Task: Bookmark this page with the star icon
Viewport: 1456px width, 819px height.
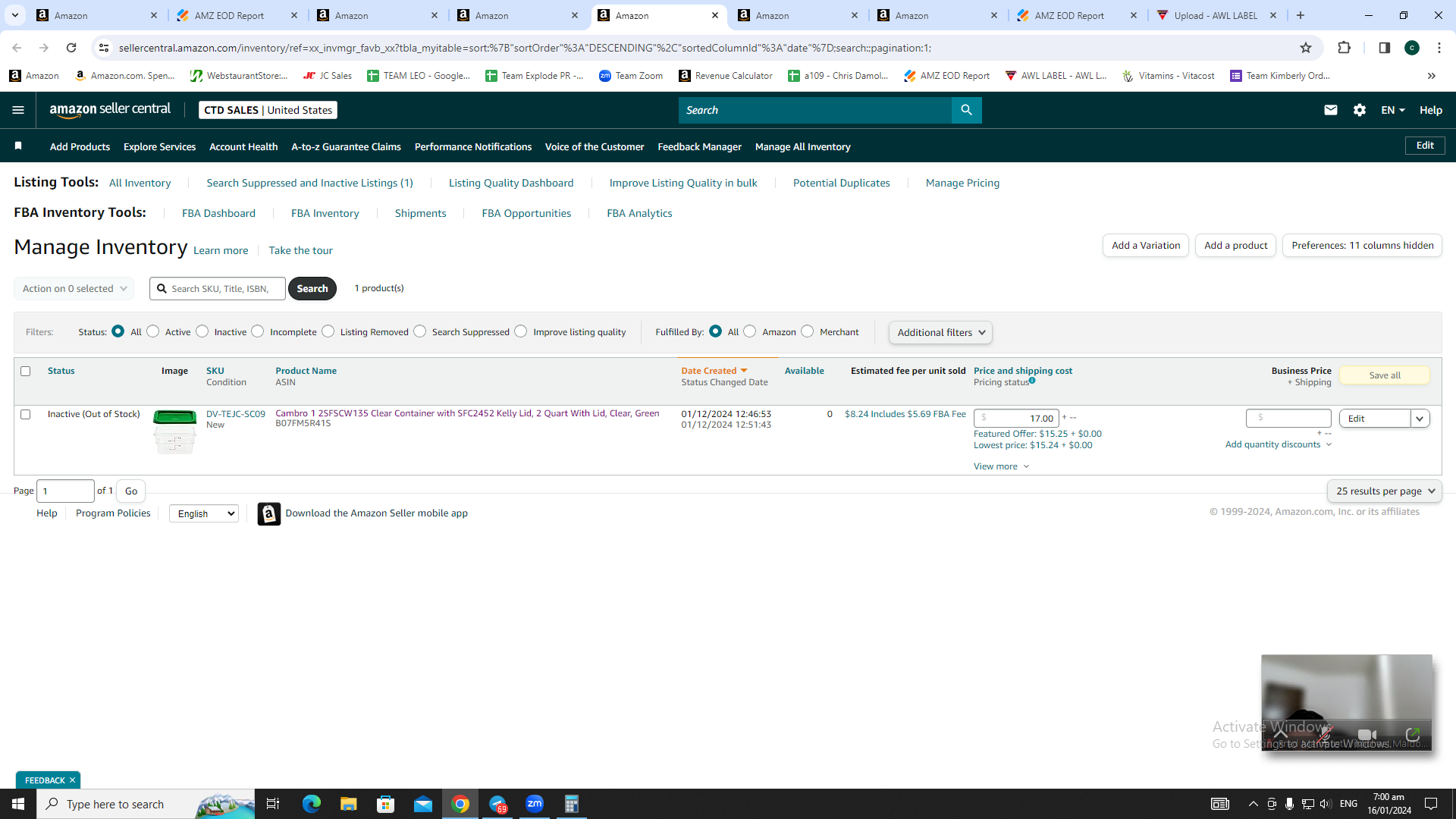Action: pyautogui.click(x=1306, y=48)
